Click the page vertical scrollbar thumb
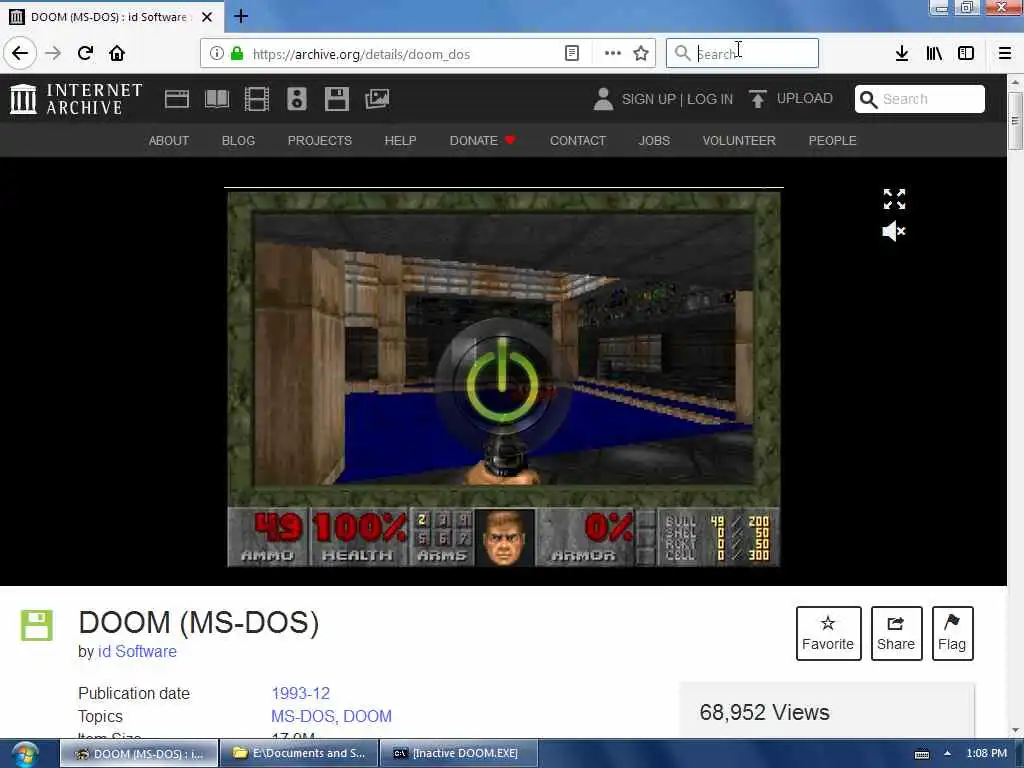The height and width of the screenshot is (768, 1024). pyautogui.click(x=1015, y=121)
